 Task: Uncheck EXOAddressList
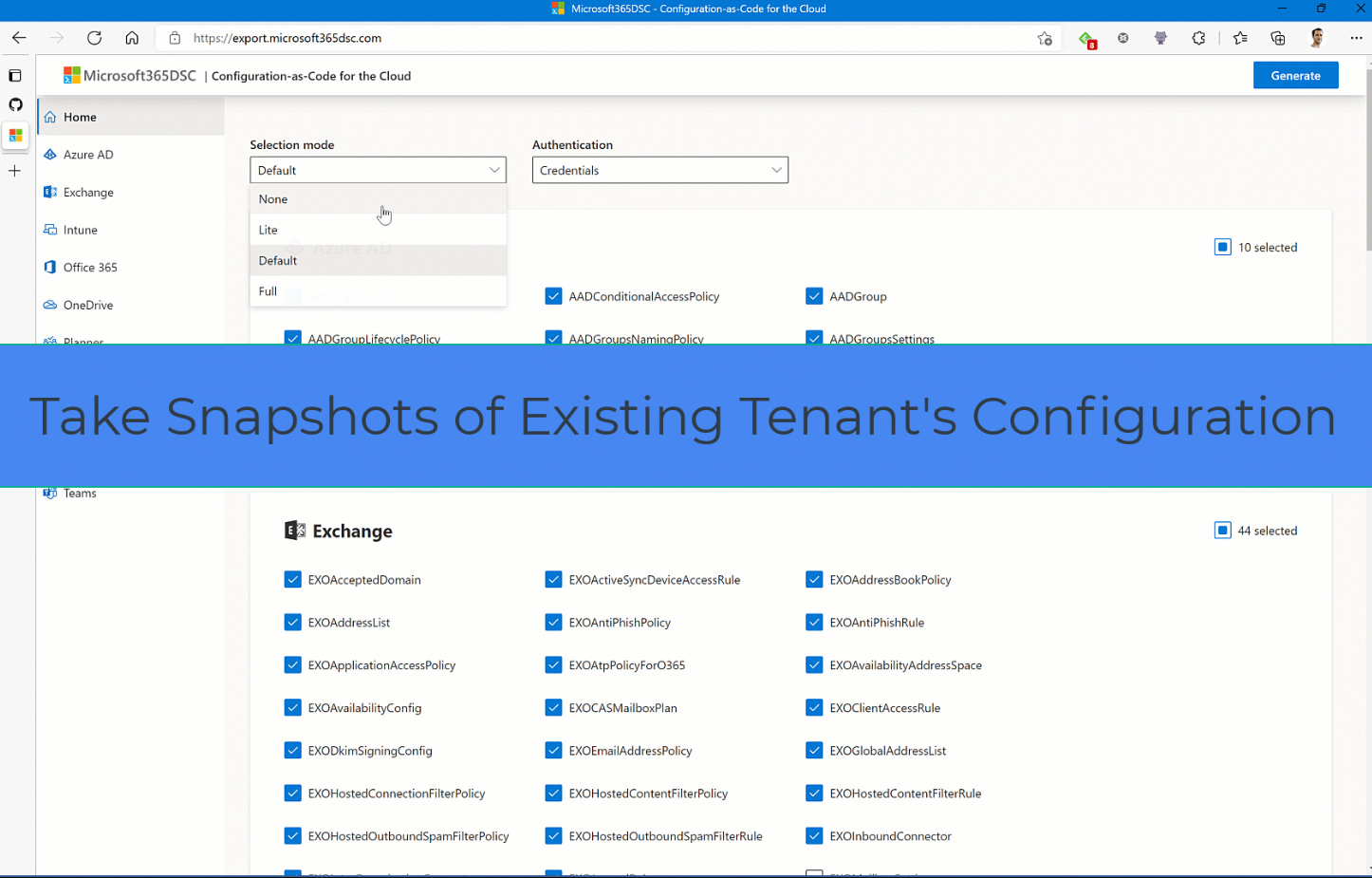pyautogui.click(x=292, y=623)
